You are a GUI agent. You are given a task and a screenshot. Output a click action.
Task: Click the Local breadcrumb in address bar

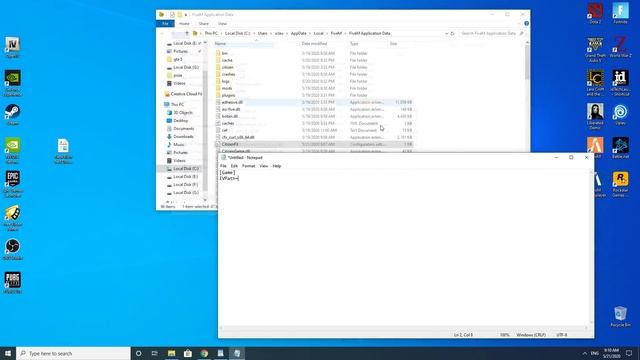[x=318, y=33]
